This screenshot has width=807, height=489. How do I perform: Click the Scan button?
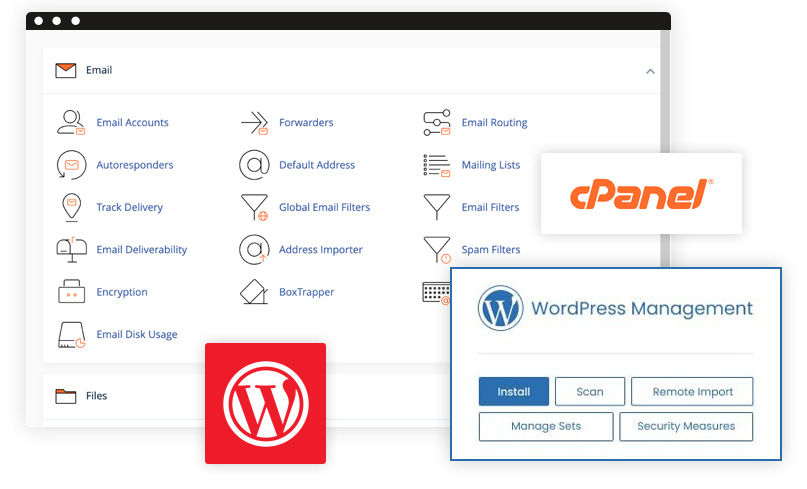tap(590, 392)
